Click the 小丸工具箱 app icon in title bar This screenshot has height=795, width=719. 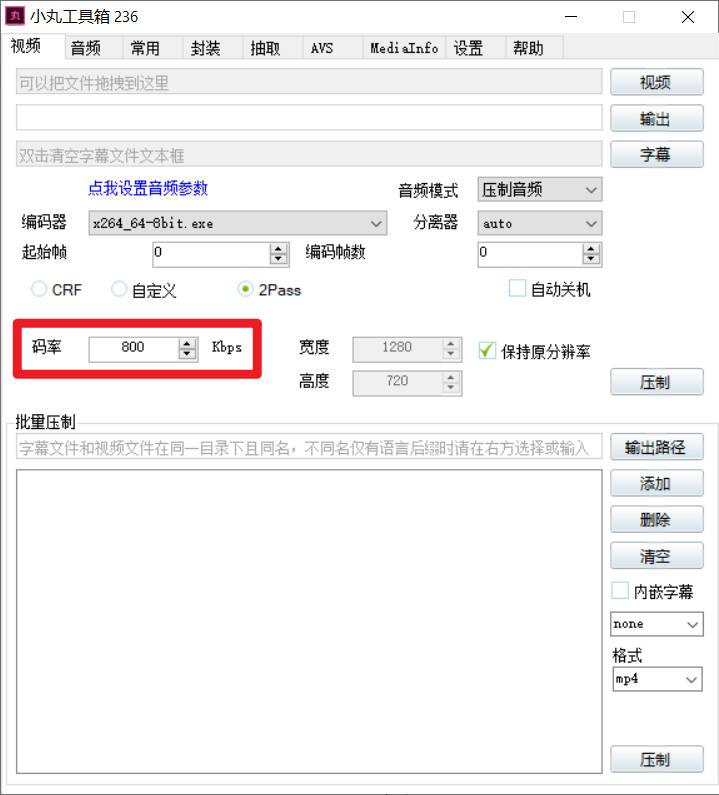pyautogui.click(x=16, y=16)
